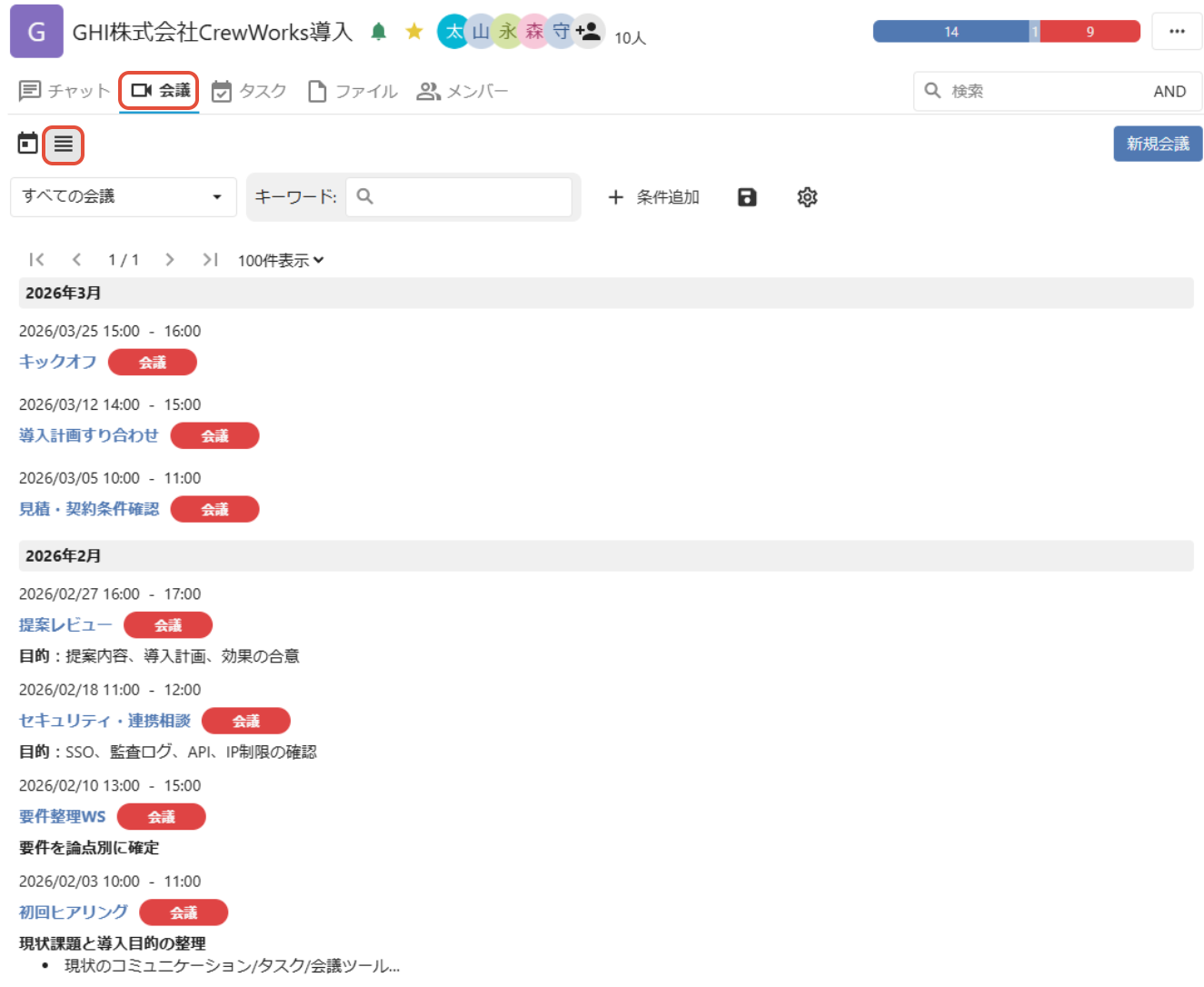The image size is (1204, 987).
Task: Click the 会議 badge next to 要件整理WS
Action: tap(162, 817)
